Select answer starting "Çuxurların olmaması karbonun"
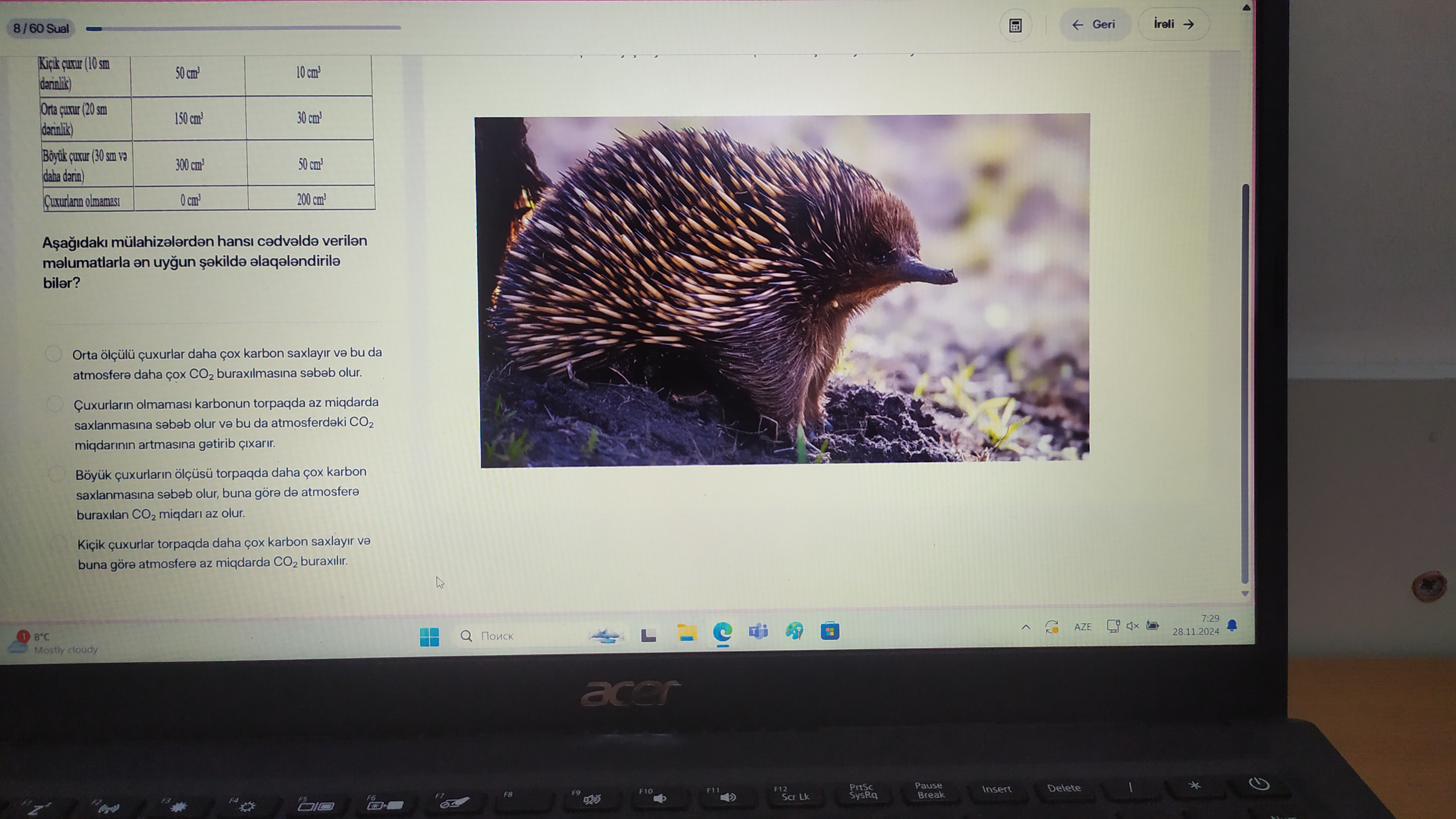Screen dimensions: 1456x819 tap(55, 403)
